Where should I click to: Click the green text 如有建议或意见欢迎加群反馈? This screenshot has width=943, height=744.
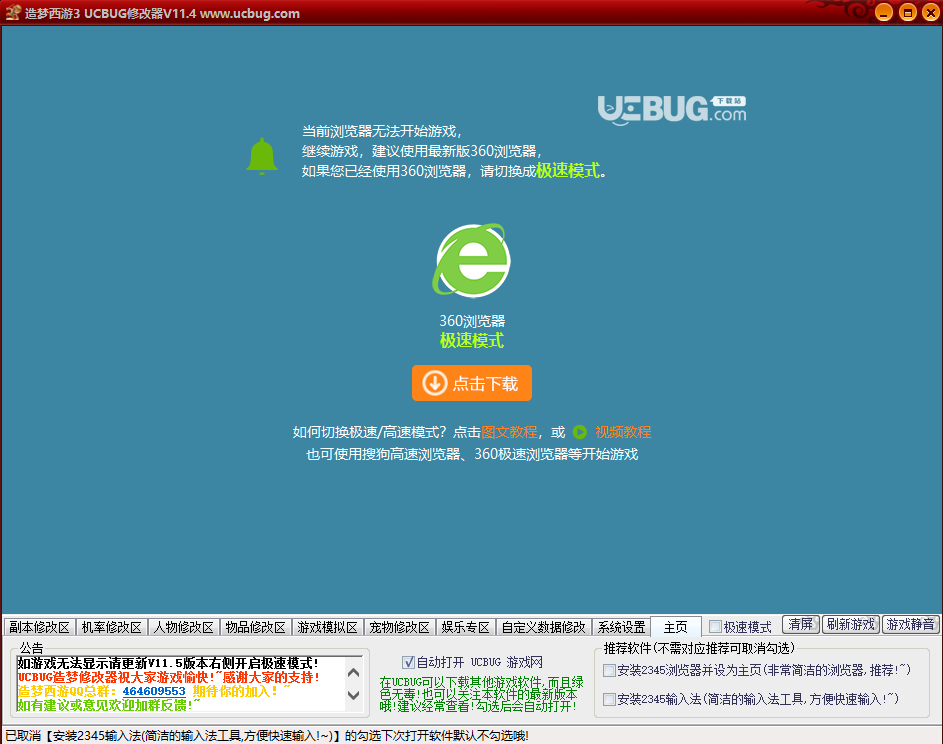point(109,705)
